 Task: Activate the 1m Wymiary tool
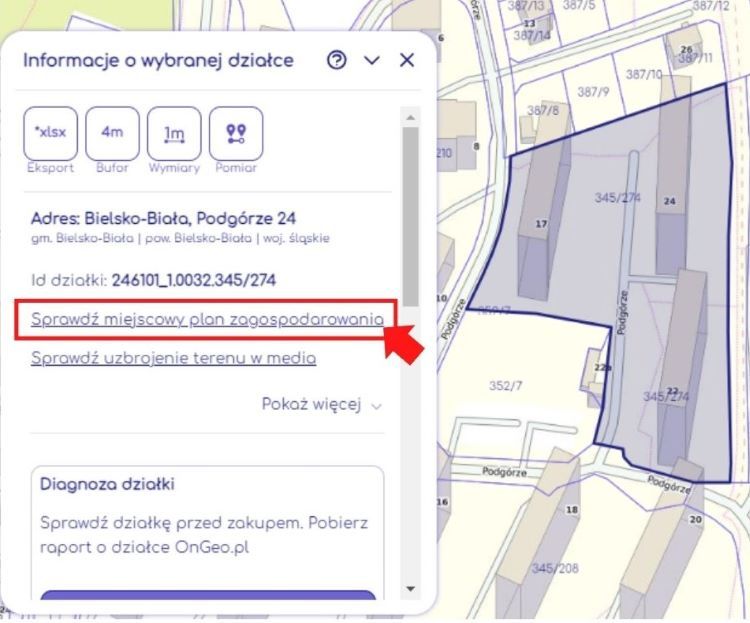[x=174, y=134]
